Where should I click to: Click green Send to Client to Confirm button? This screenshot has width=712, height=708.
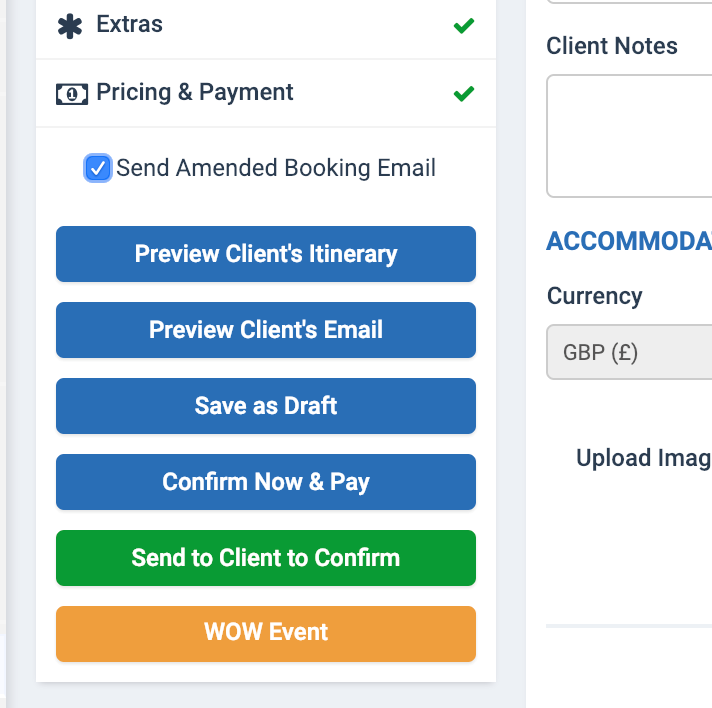[266, 558]
